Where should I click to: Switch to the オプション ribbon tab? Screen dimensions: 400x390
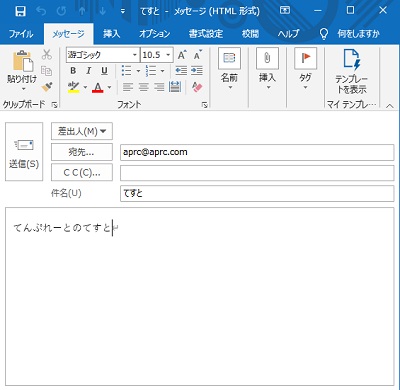click(154, 34)
